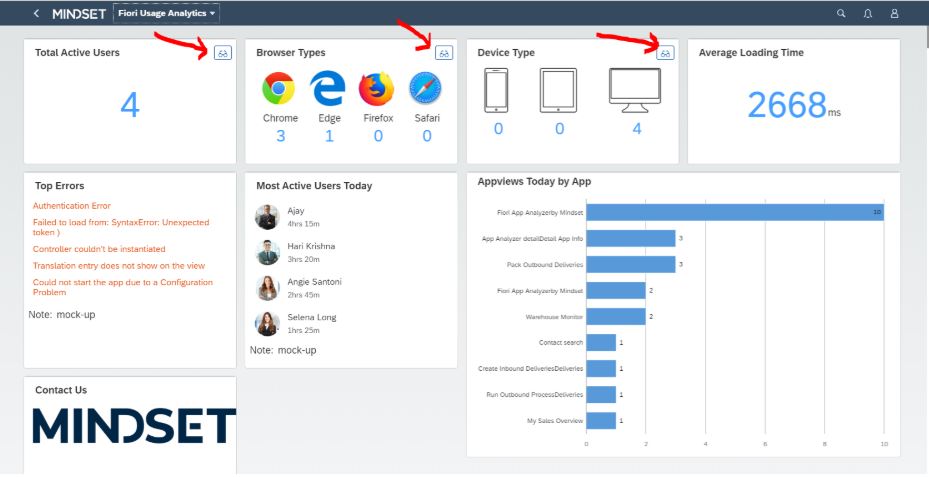The image size is (929, 477).
Task: Click the Total Active Users value 4
Action: (x=130, y=105)
